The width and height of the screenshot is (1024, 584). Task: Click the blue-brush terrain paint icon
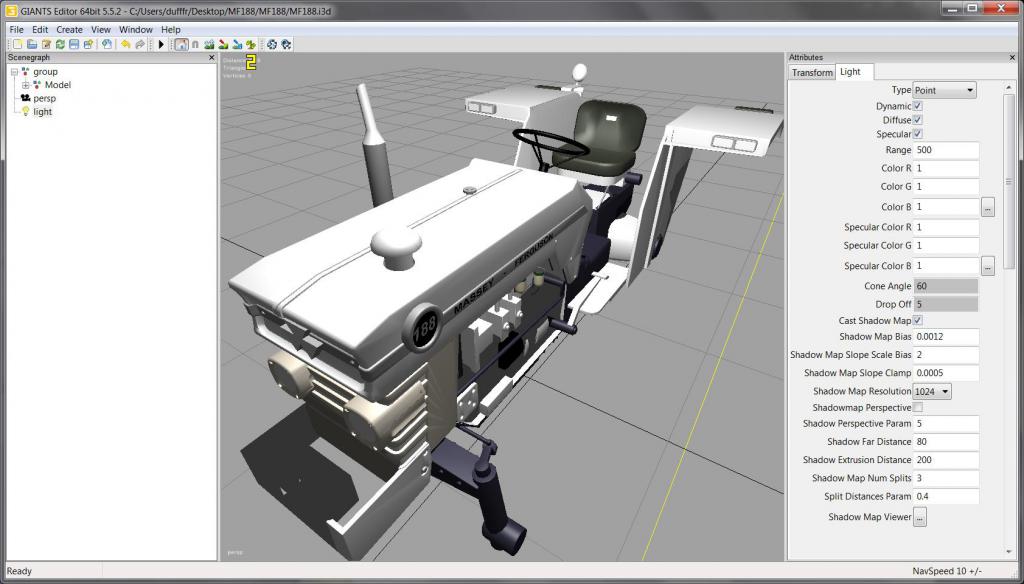[237, 44]
